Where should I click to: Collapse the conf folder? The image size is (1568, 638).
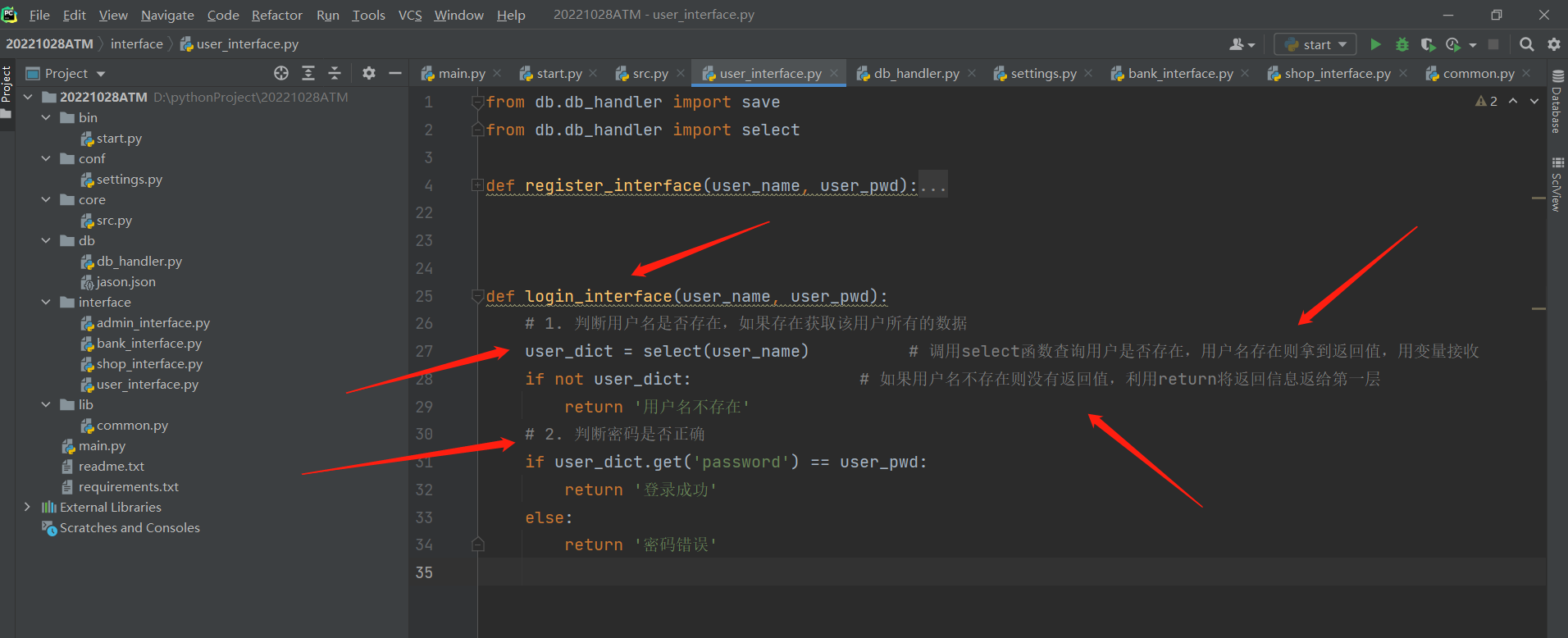46,158
